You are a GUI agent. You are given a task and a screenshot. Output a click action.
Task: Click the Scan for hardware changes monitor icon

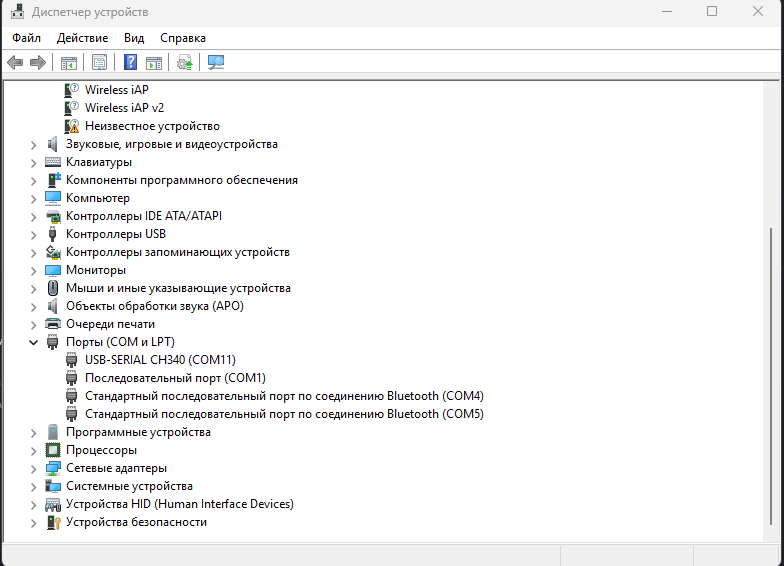pos(216,62)
